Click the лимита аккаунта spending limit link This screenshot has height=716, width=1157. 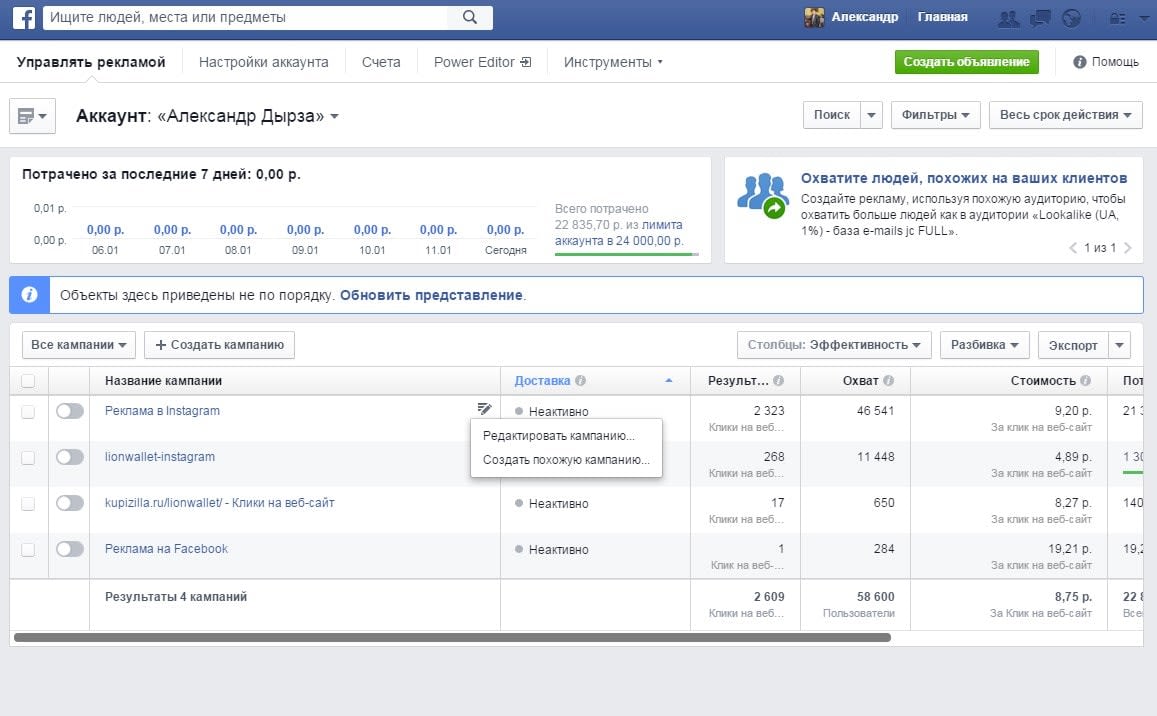618,233
